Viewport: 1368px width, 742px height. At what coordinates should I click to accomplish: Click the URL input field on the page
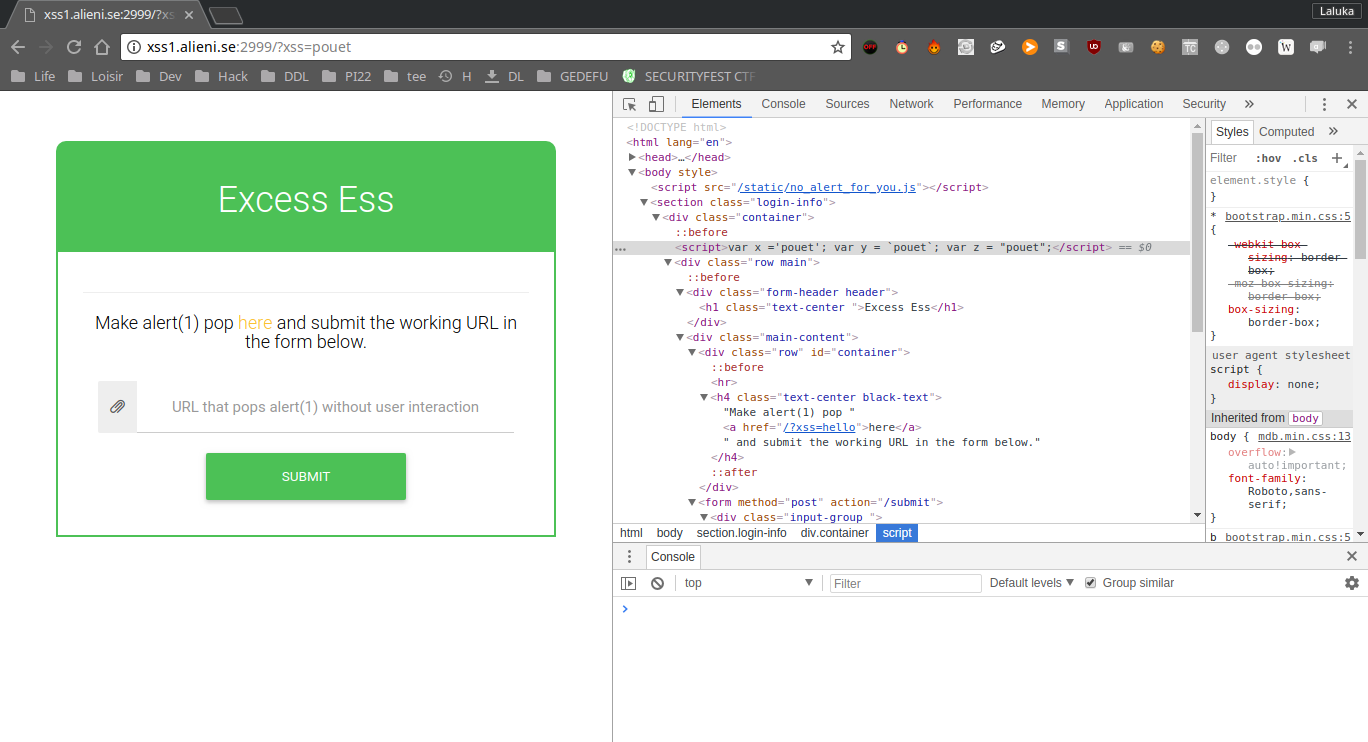pos(325,407)
